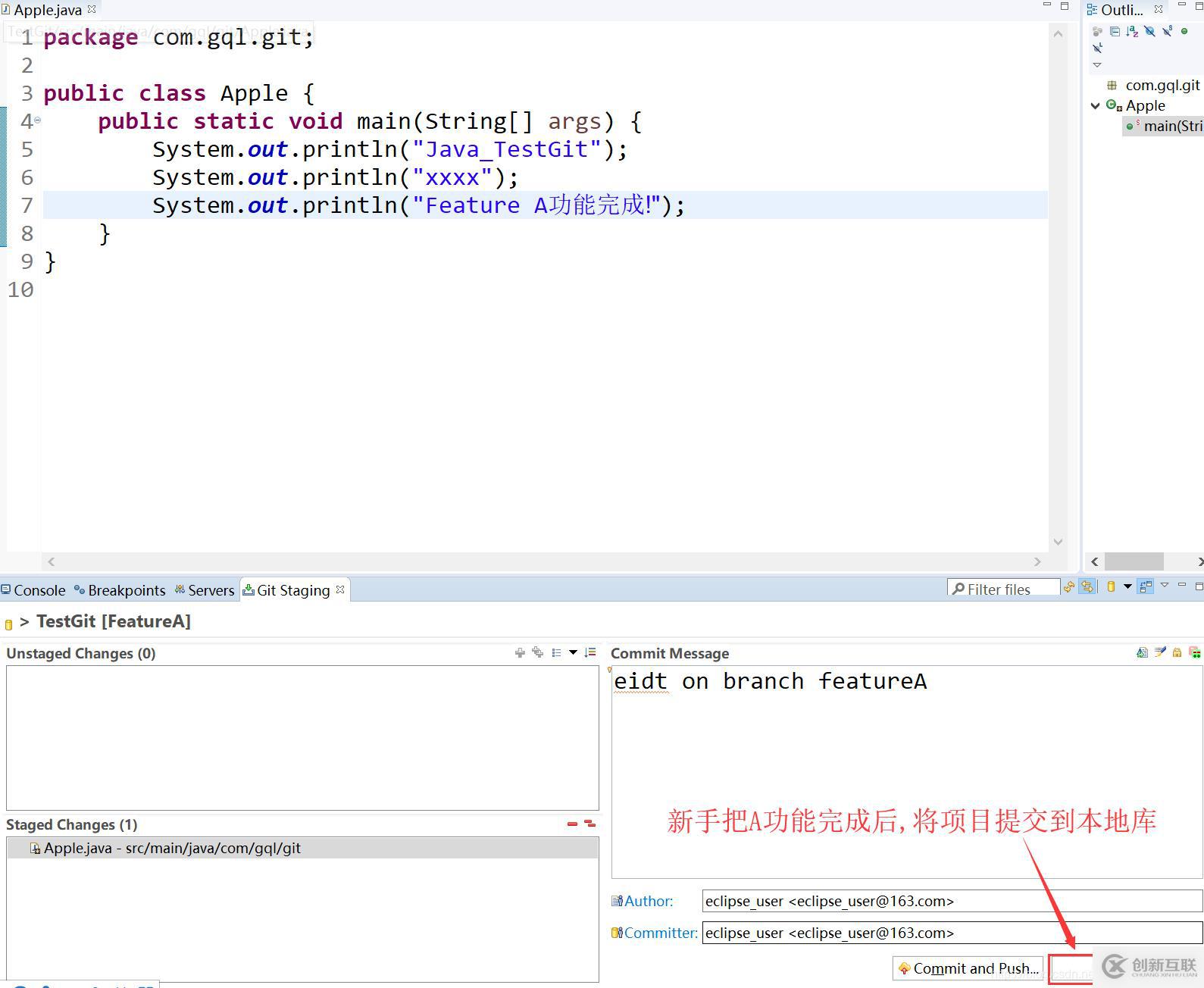Open the Git Staging view menu

(1165, 585)
